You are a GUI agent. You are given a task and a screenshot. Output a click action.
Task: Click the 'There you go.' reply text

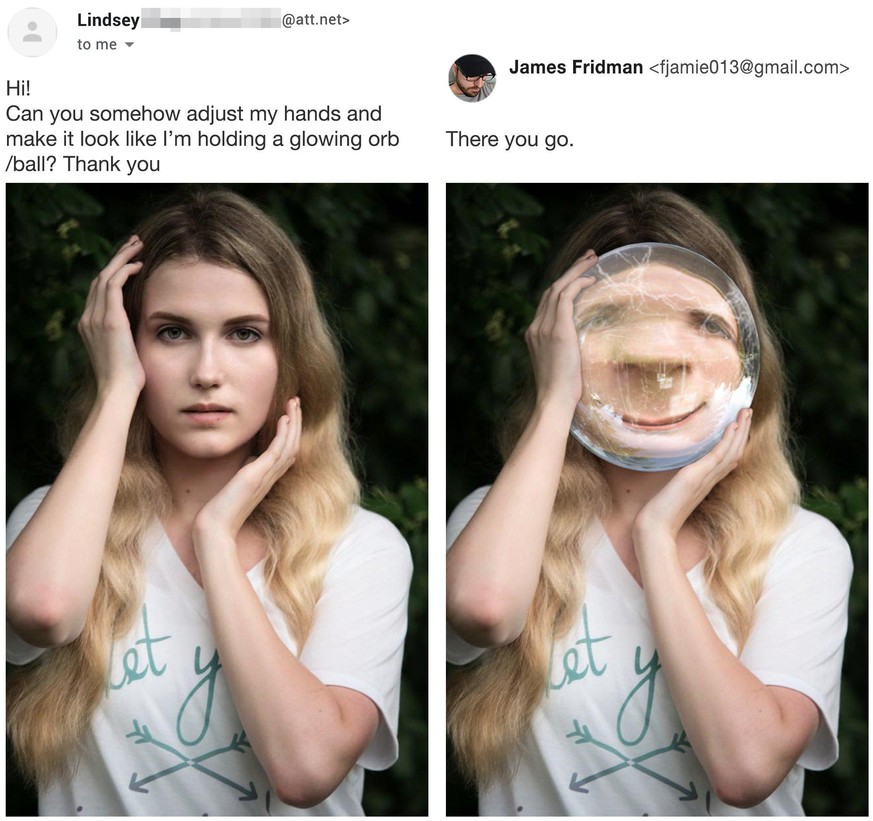[509, 139]
